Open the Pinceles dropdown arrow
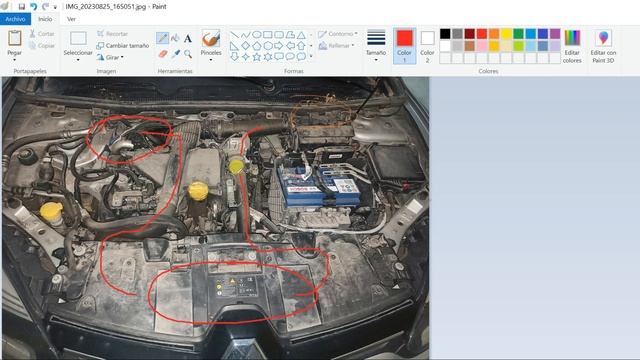 pyautogui.click(x=211, y=60)
